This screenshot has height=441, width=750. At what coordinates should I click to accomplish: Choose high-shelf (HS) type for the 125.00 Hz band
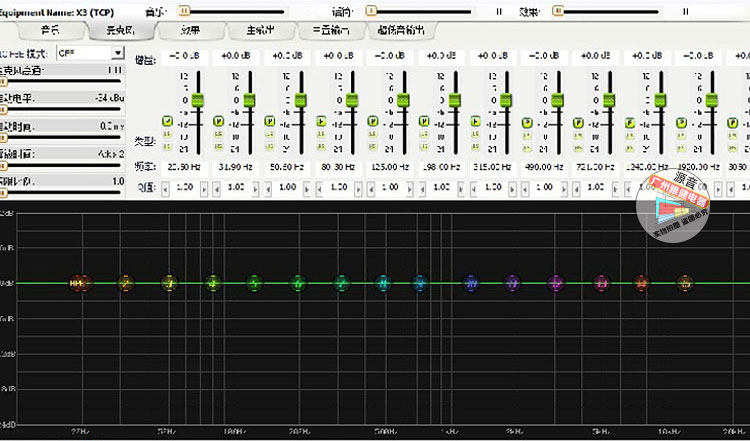(373, 147)
